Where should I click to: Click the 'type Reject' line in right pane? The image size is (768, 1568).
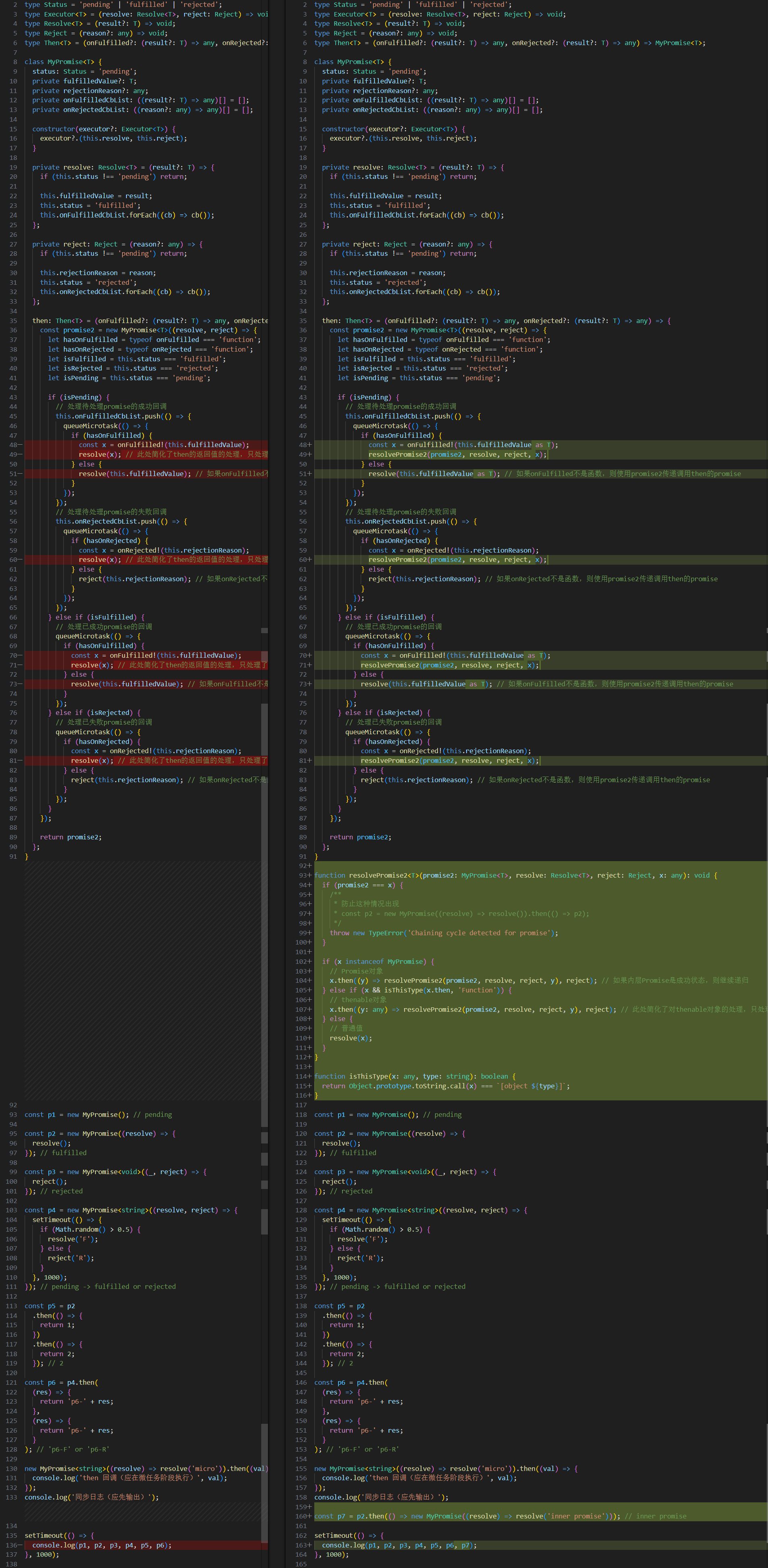click(386, 33)
